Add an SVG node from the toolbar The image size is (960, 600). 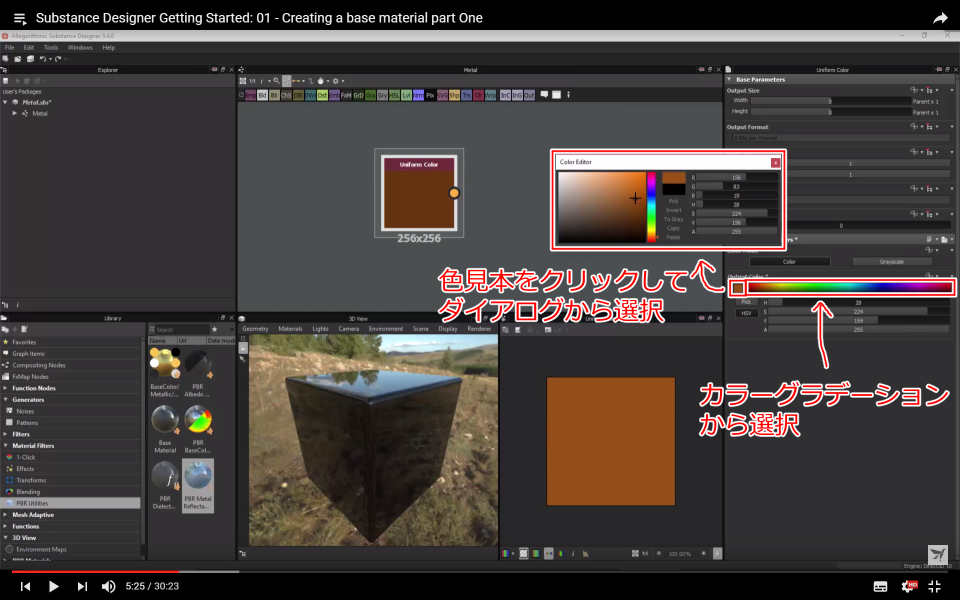tap(442, 96)
